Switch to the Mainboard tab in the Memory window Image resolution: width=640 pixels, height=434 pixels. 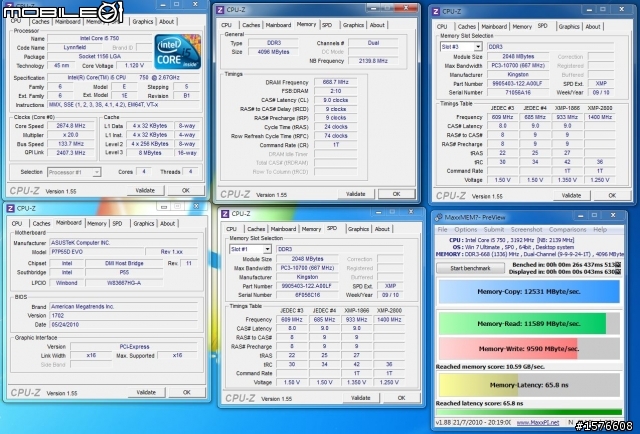click(278, 25)
